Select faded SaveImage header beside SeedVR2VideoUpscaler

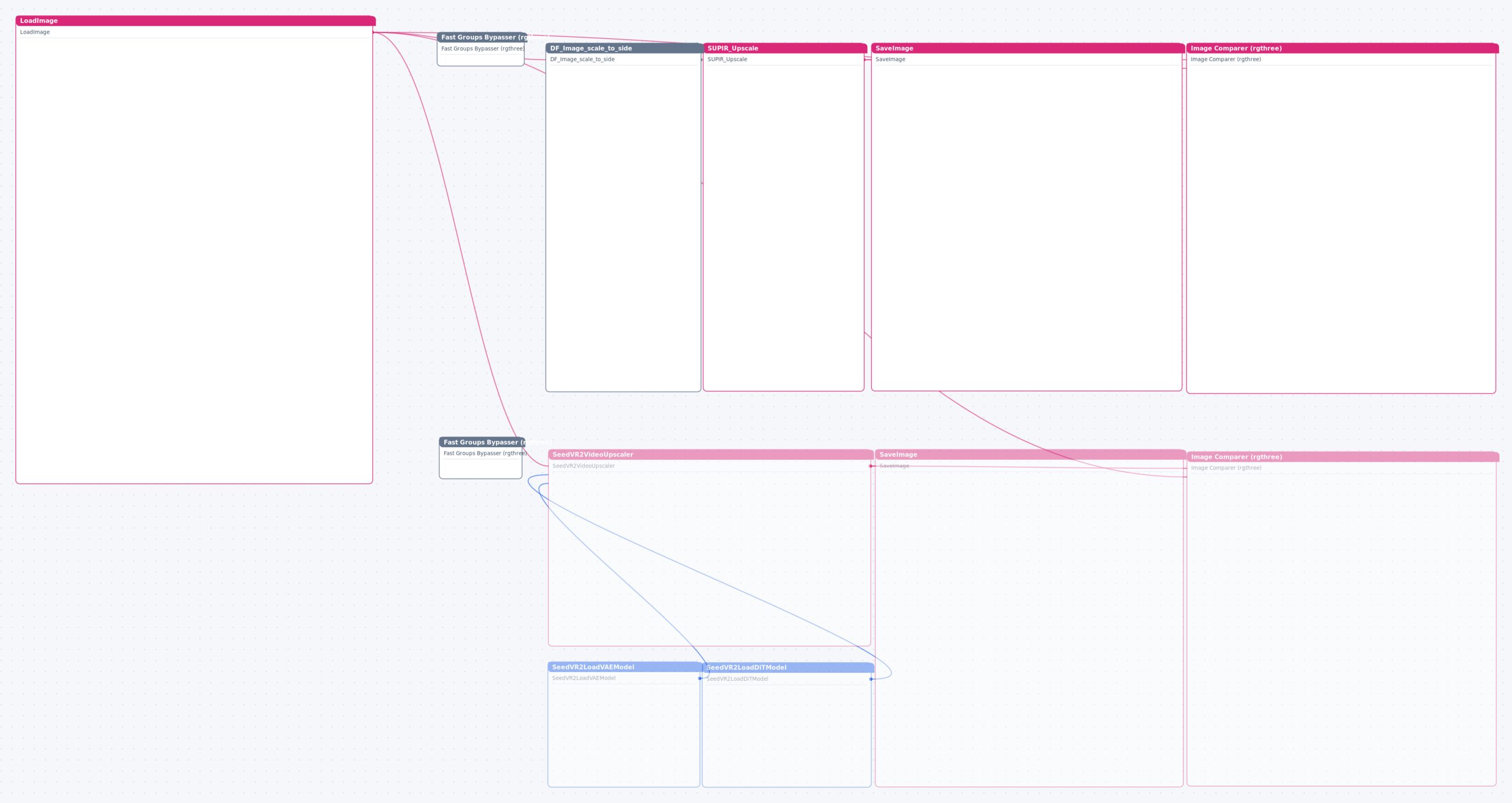(x=1030, y=454)
